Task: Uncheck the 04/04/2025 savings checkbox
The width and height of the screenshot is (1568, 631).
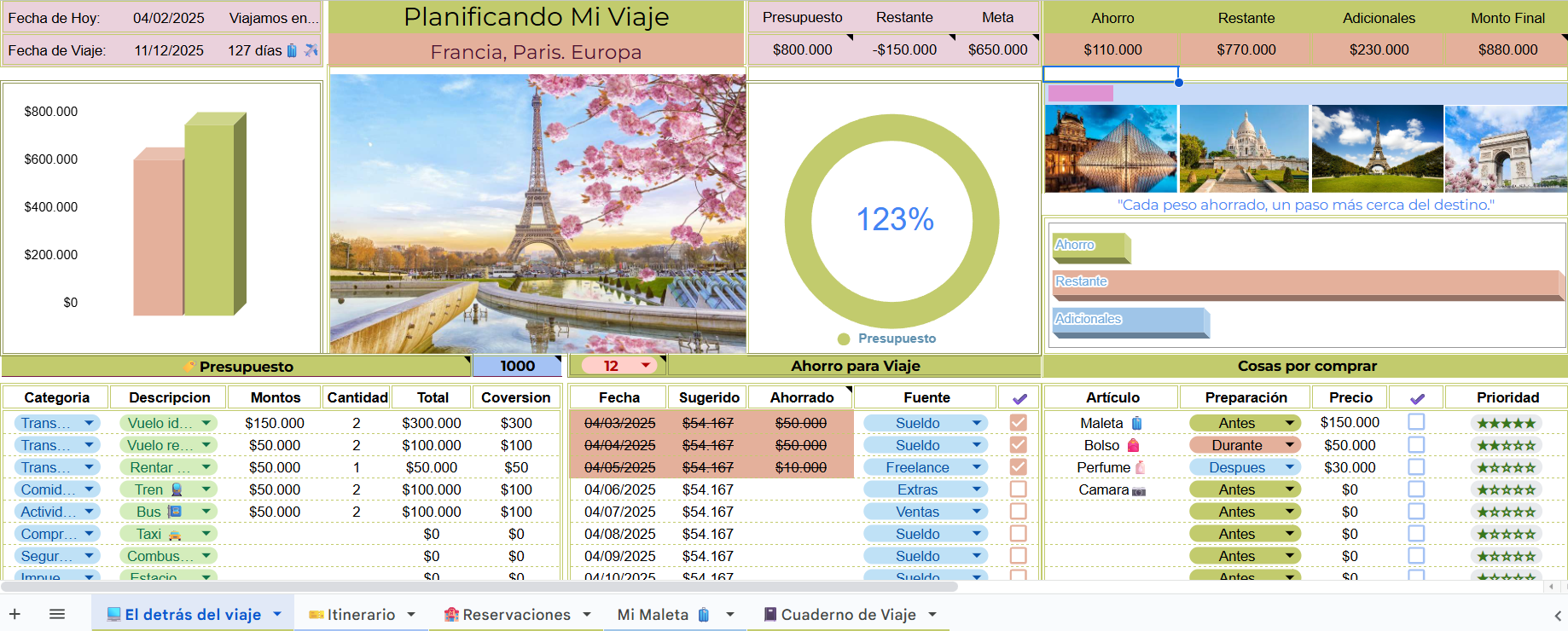Action: [x=1018, y=445]
